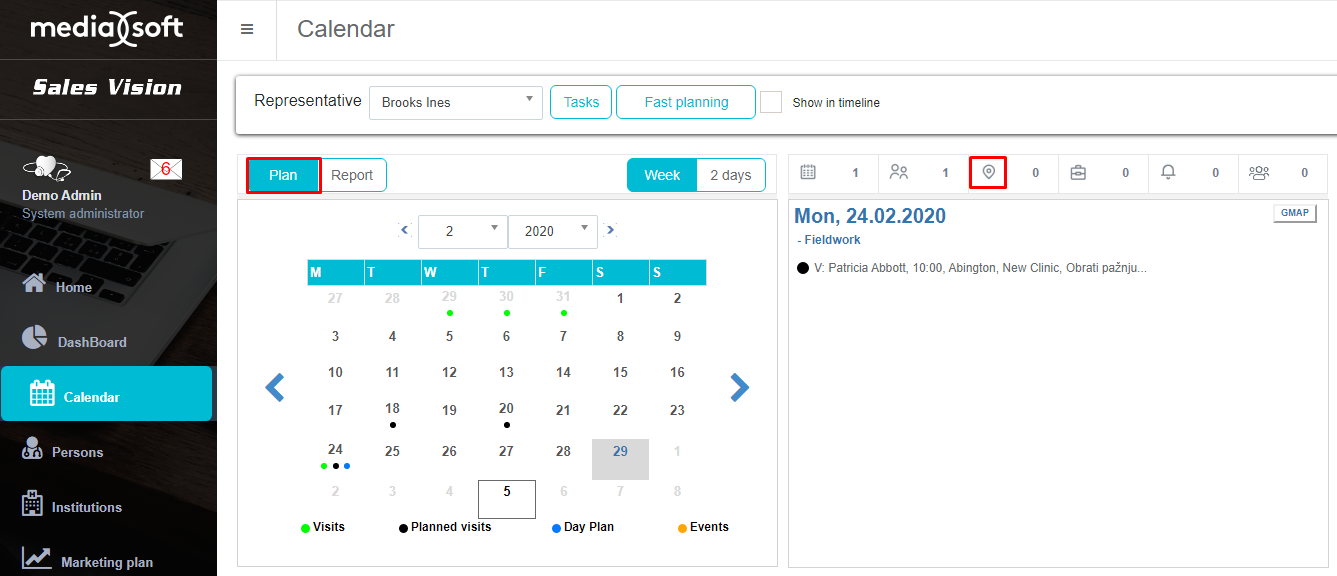The height and width of the screenshot is (576, 1337).
Task: Switch to the Week view toggle
Action: [662, 175]
